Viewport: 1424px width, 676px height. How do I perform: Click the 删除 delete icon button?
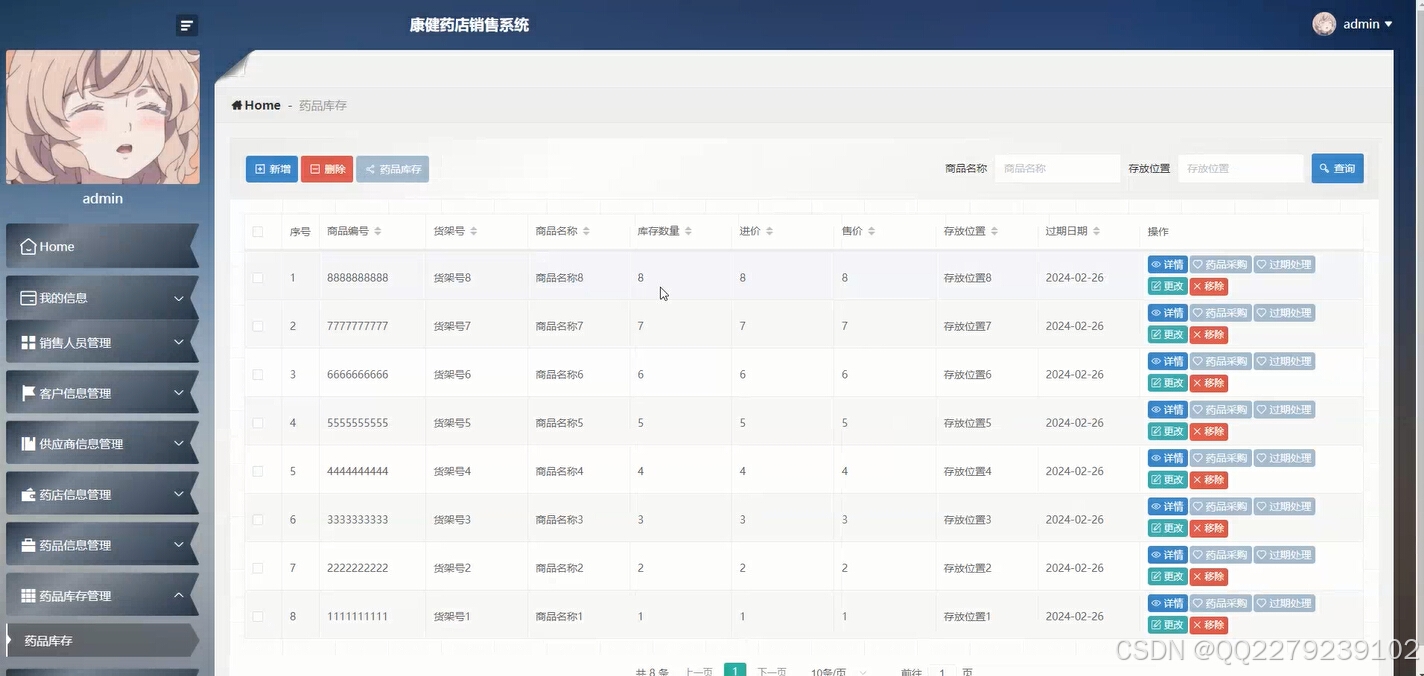tap(326, 168)
